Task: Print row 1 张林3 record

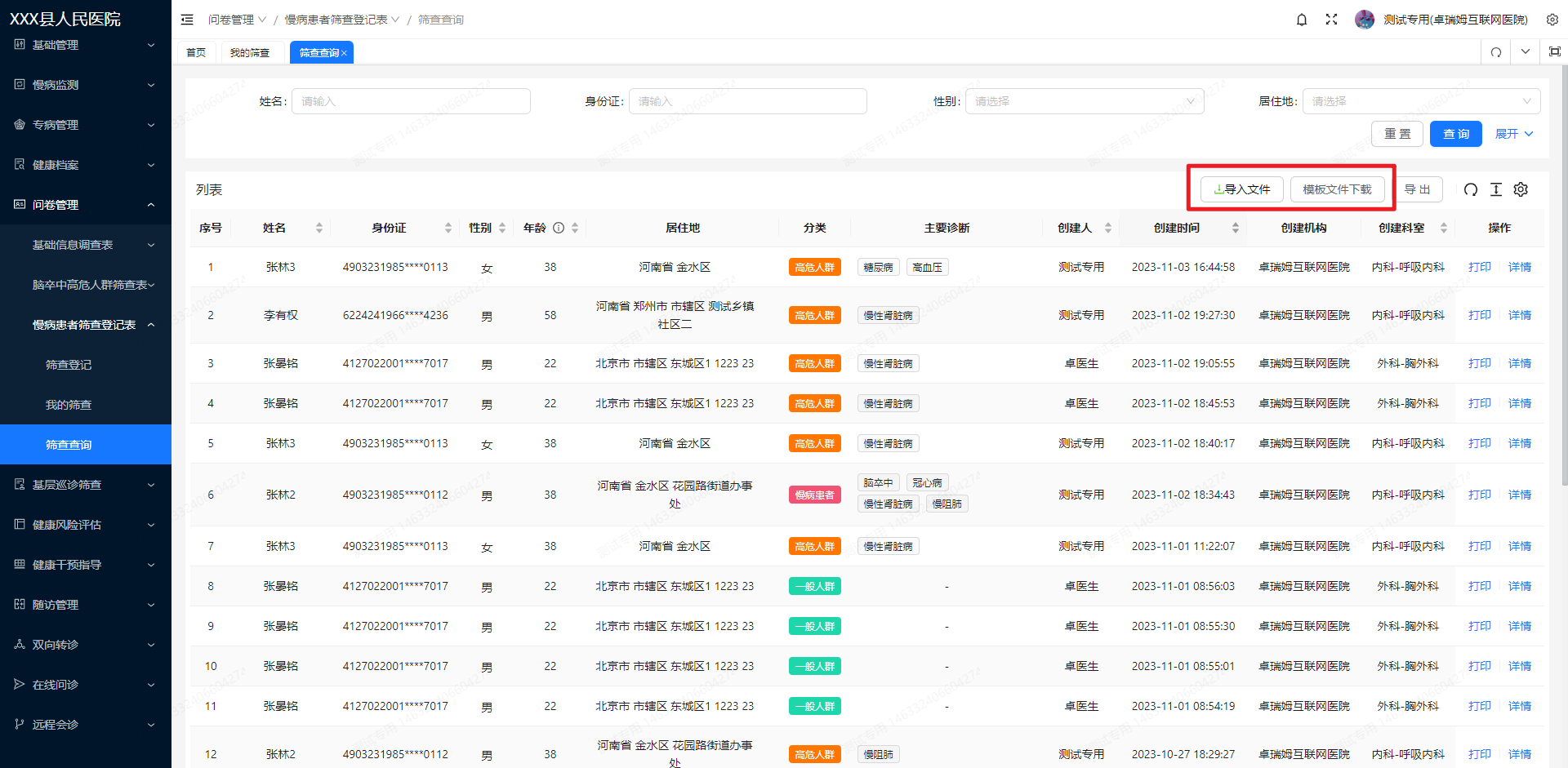Action: [1479, 267]
